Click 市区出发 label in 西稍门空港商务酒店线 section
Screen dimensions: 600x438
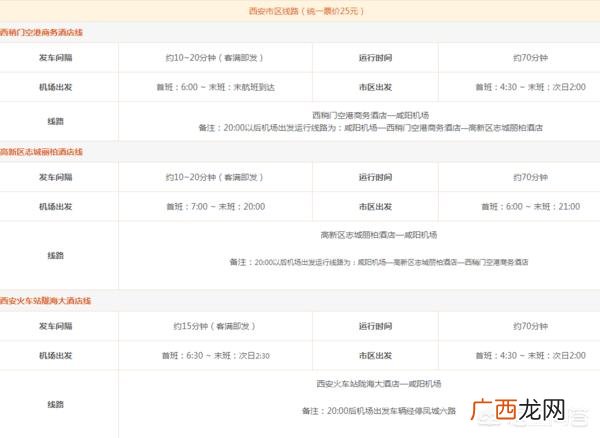point(375,87)
